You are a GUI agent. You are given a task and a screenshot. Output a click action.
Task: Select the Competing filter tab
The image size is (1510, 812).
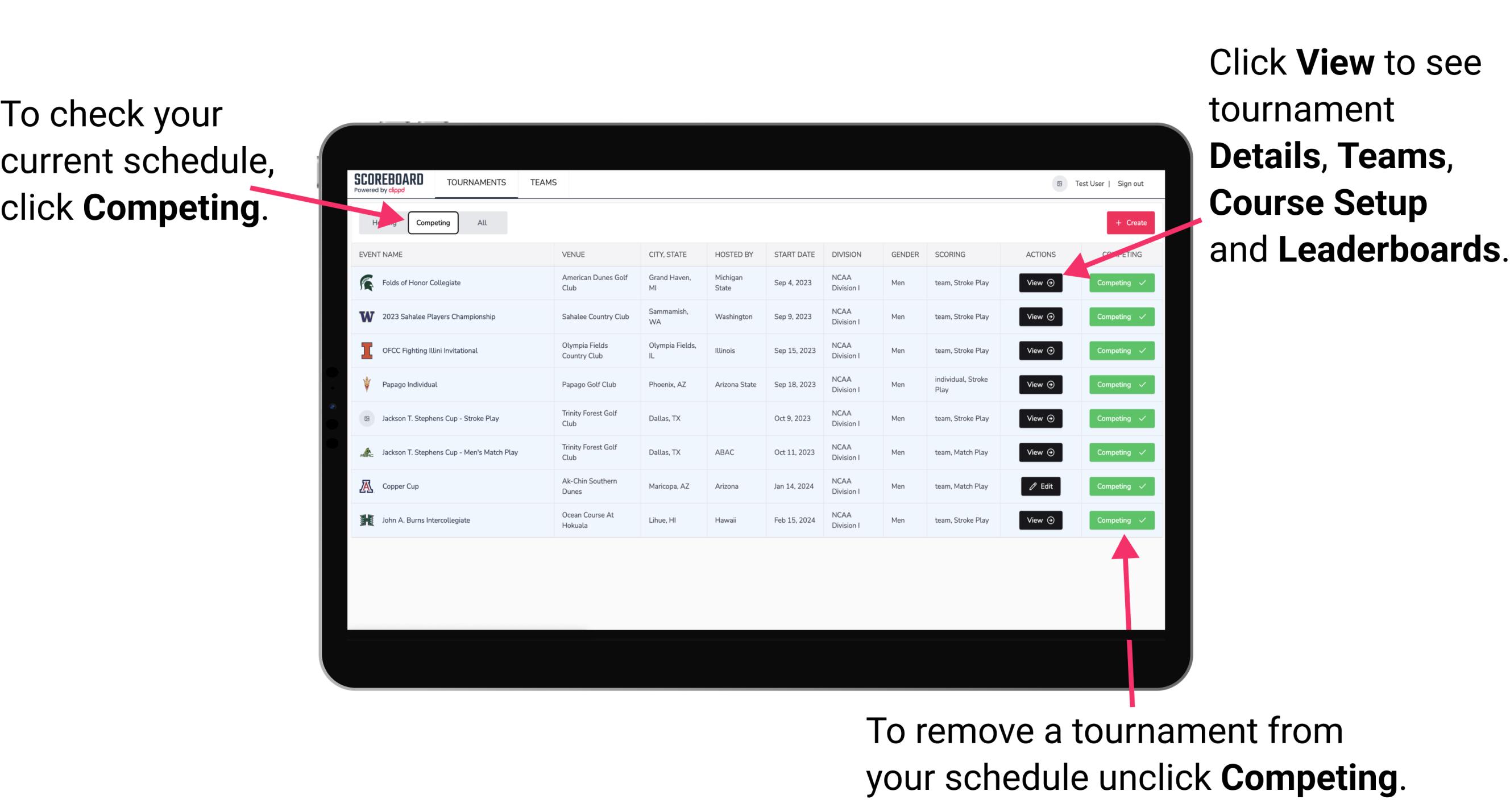(x=432, y=222)
